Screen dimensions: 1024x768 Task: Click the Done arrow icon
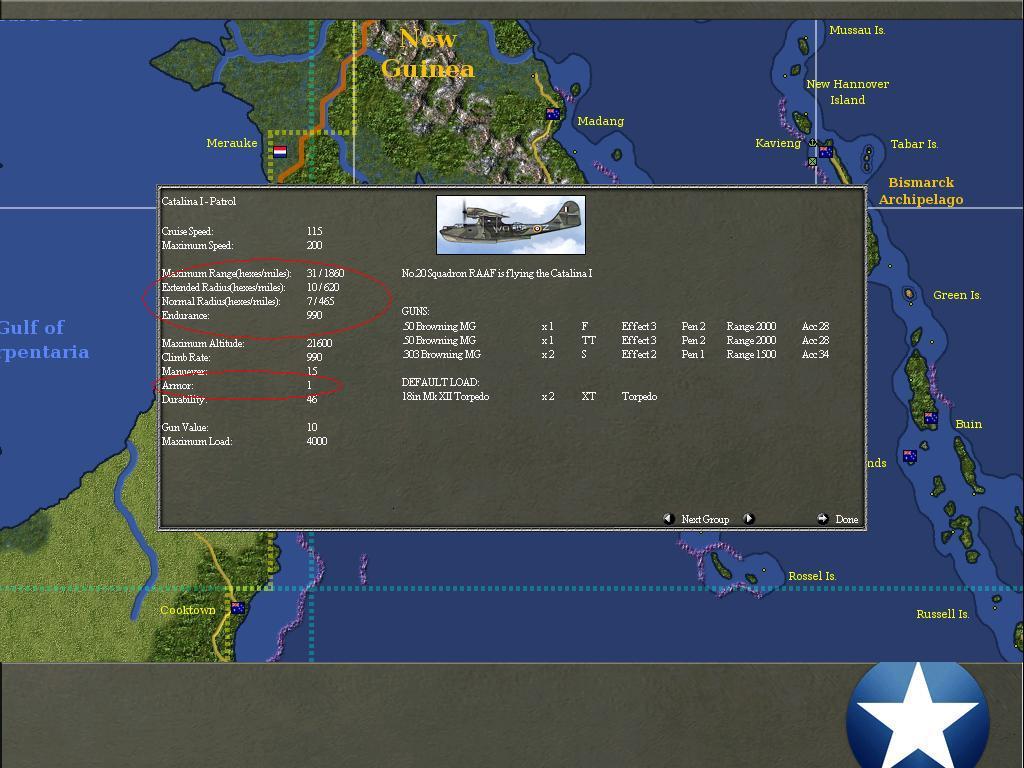click(x=823, y=519)
